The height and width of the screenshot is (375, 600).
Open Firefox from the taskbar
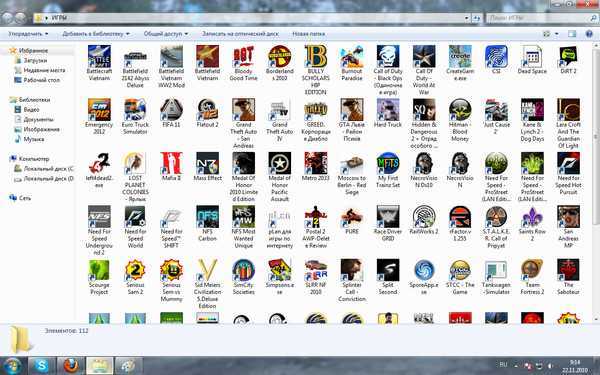(x=70, y=366)
